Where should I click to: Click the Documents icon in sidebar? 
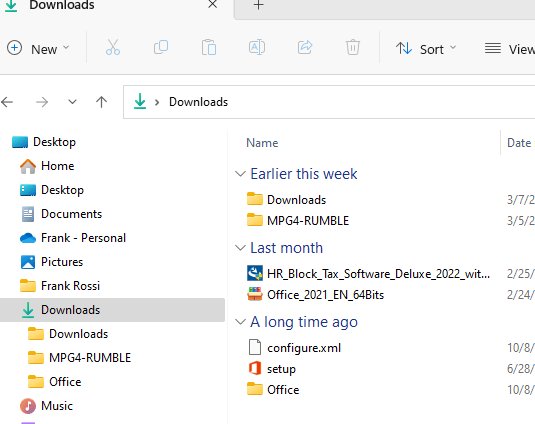28,214
